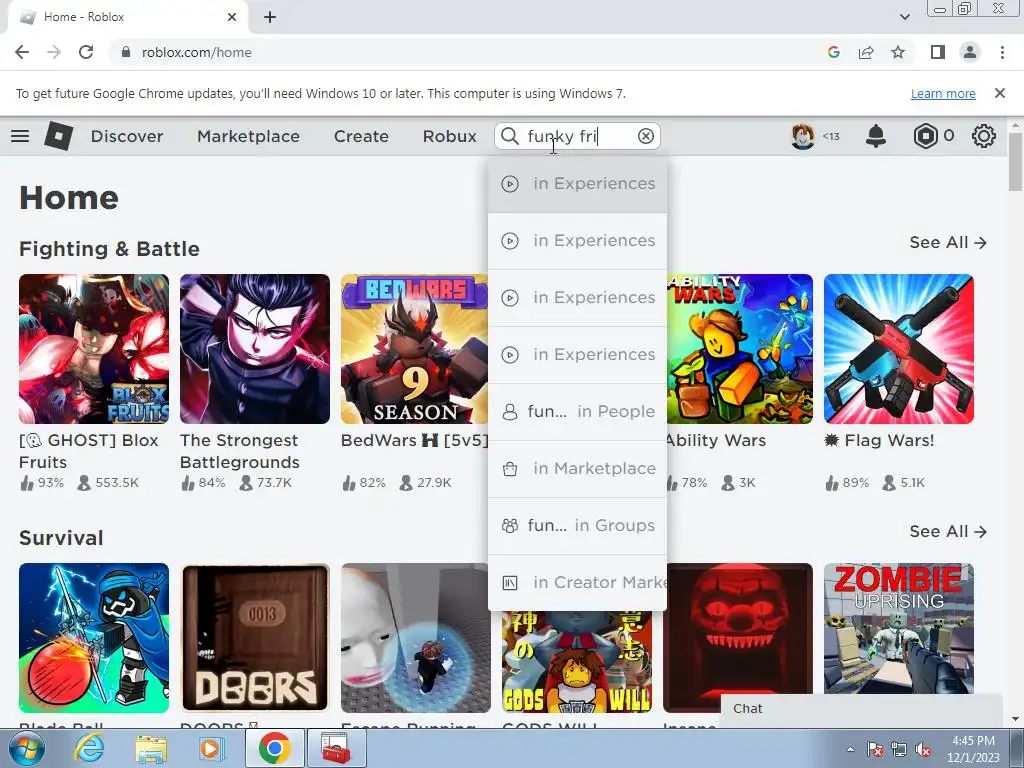
Task: Select the 'in Creator Marketplace' suggestion
Action: pyautogui.click(x=577, y=582)
